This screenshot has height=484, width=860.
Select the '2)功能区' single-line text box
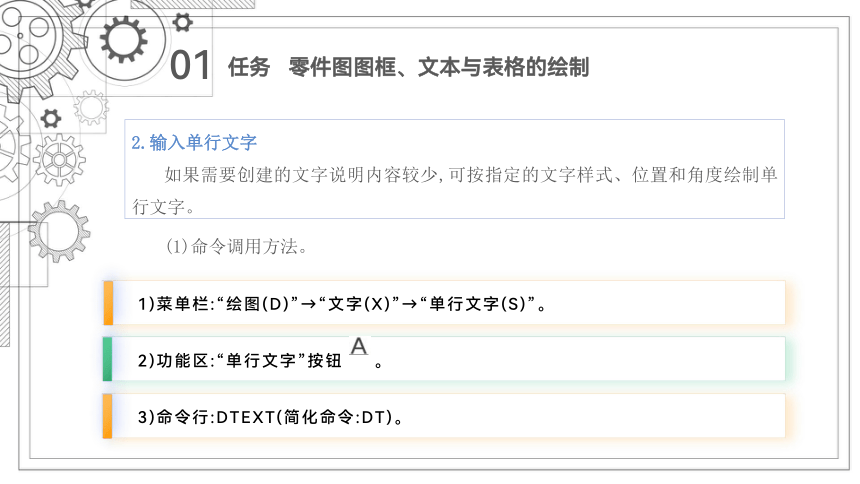444,359
